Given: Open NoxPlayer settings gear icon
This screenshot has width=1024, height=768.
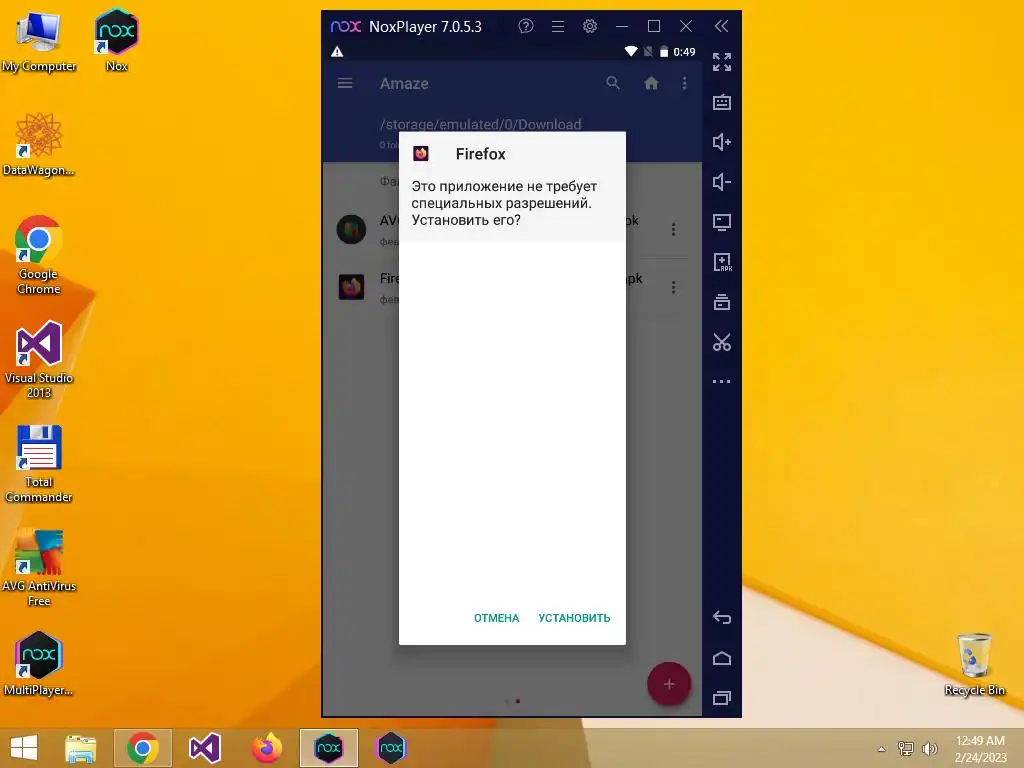Looking at the screenshot, I should (590, 26).
